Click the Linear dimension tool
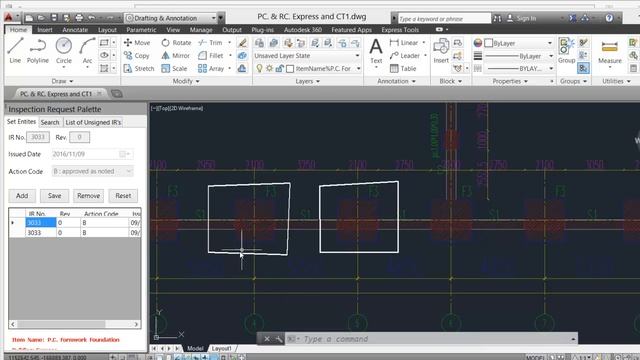640x360 pixels. pos(404,42)
